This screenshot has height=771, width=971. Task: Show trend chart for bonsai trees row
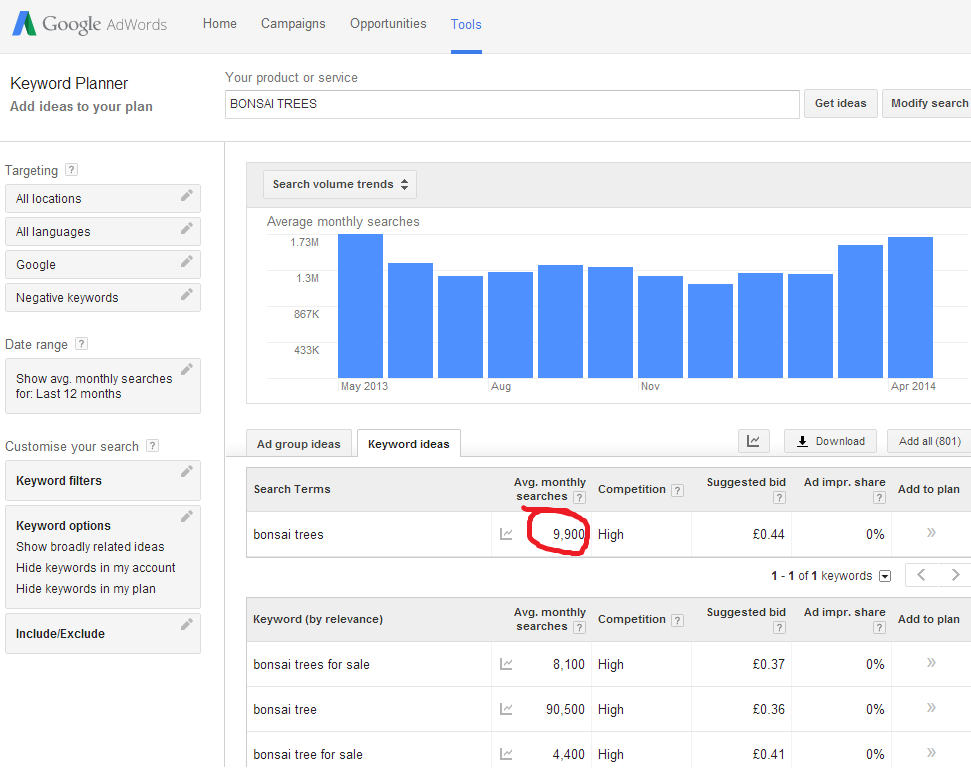click(506, 534)
